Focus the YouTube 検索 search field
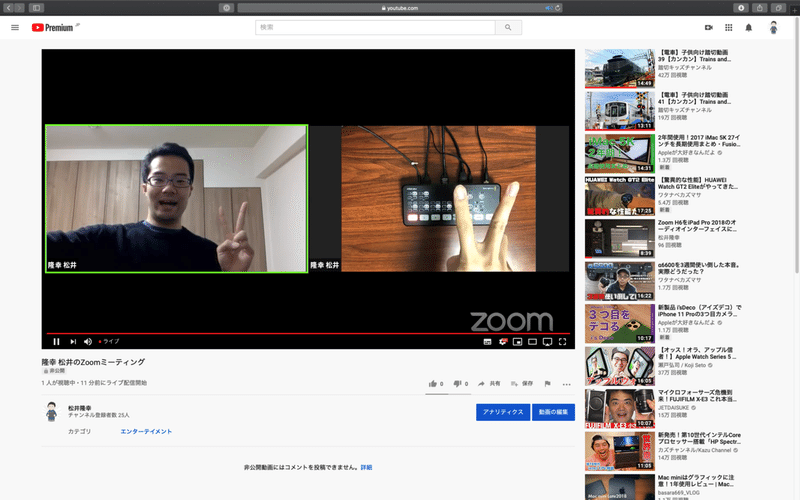 click(x=375, y=28)
